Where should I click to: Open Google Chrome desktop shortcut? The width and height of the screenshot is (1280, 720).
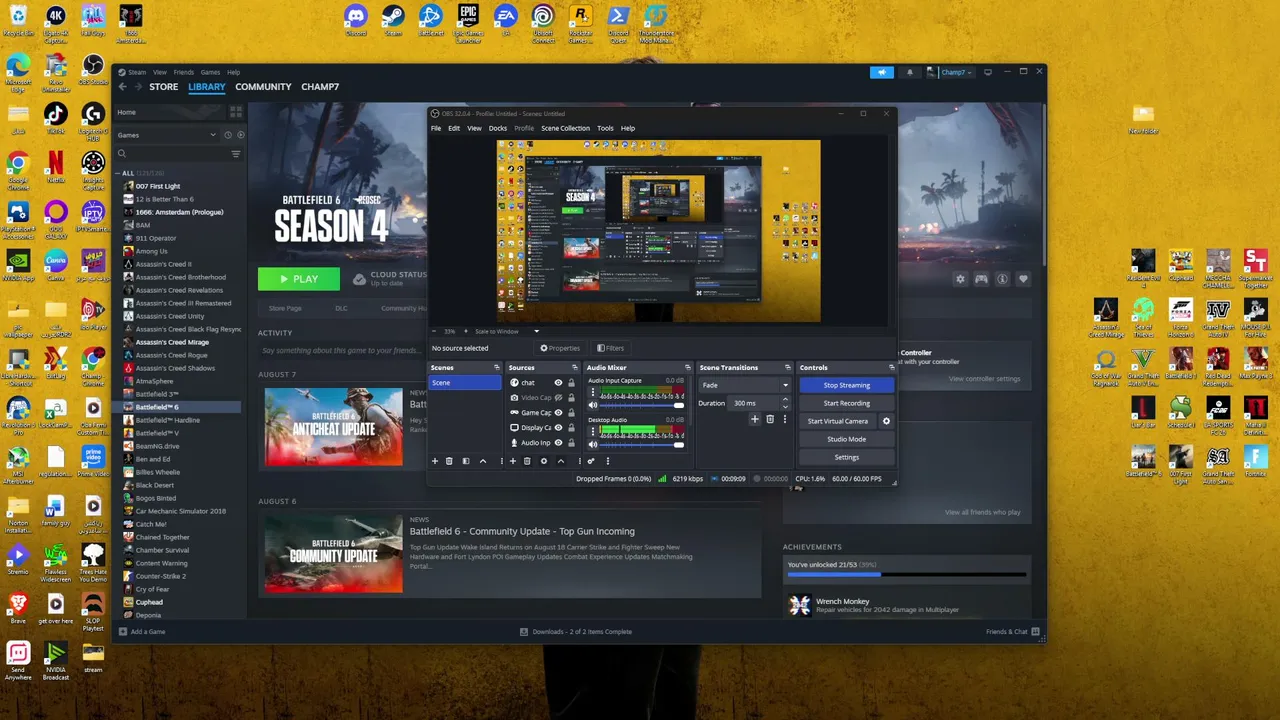[x=18, y=168]
